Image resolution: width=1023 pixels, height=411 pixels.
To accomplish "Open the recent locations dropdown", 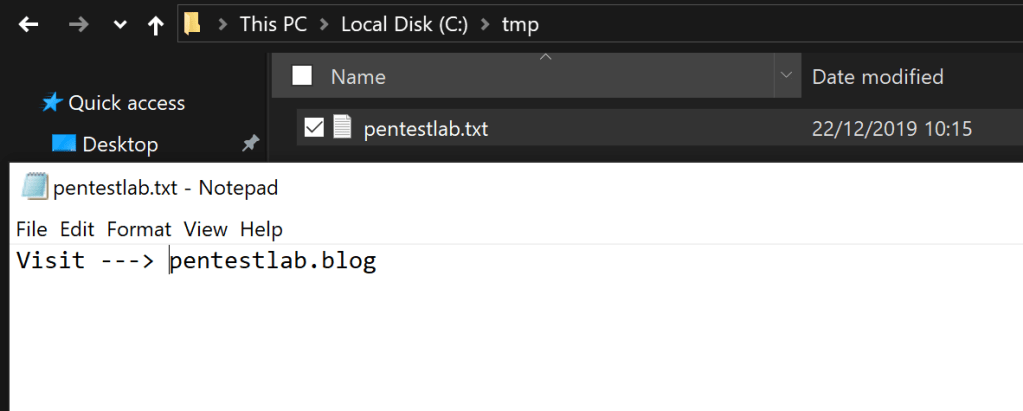I will [x=120, y=26].
